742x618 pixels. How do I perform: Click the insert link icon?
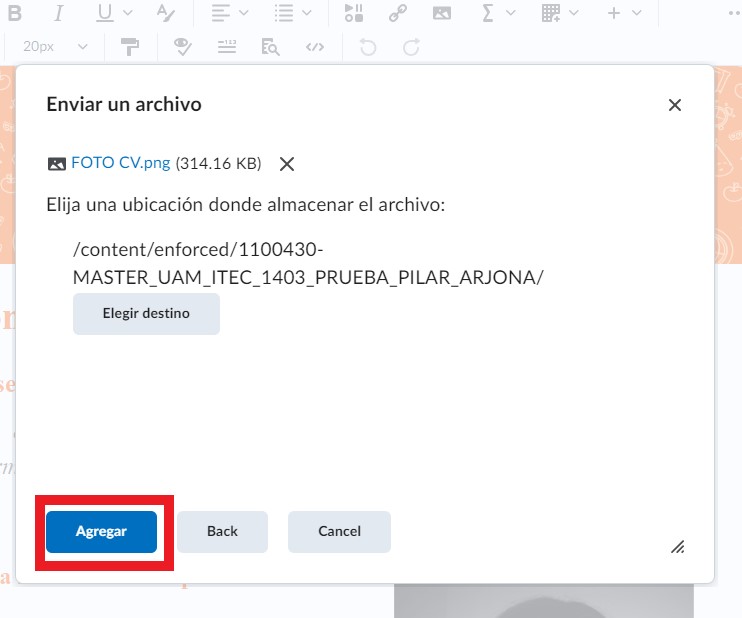coord(397,13)
